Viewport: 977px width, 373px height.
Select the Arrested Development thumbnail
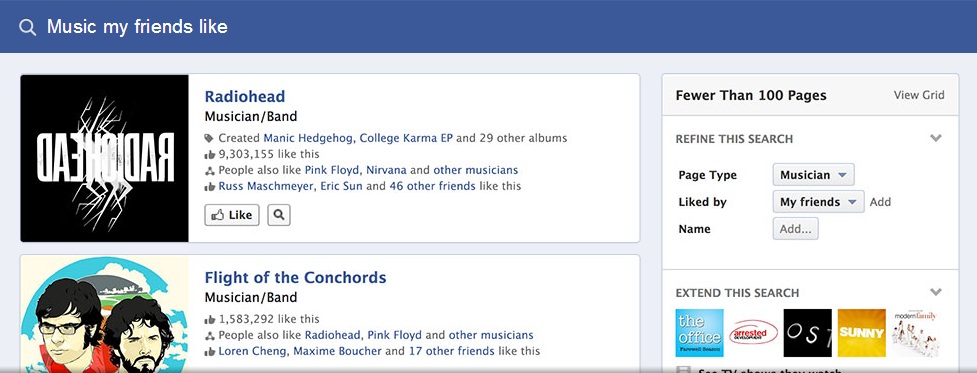coord(753,333)
